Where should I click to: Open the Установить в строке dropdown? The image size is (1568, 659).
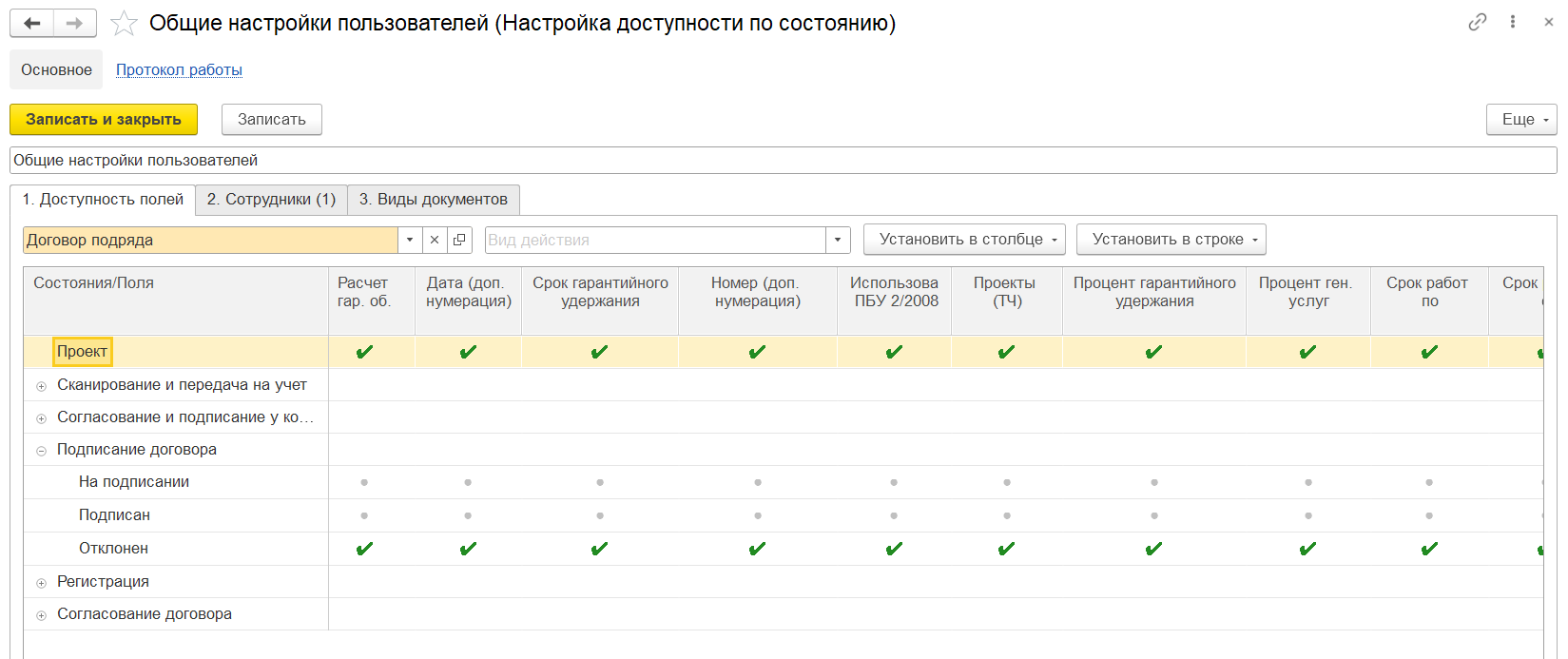click(1171, 240)
